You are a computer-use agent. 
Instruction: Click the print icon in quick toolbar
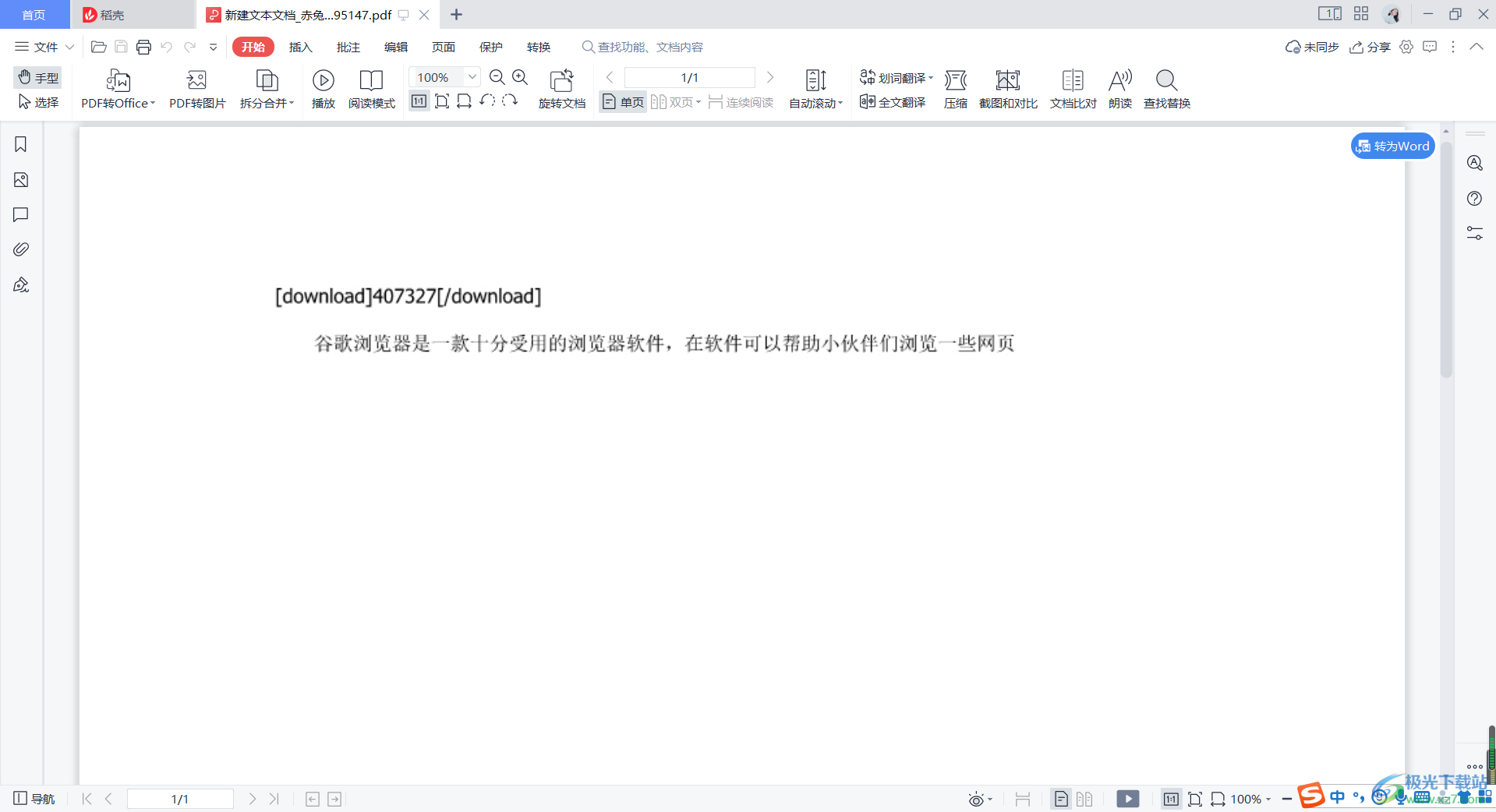[x=143, y=47]
